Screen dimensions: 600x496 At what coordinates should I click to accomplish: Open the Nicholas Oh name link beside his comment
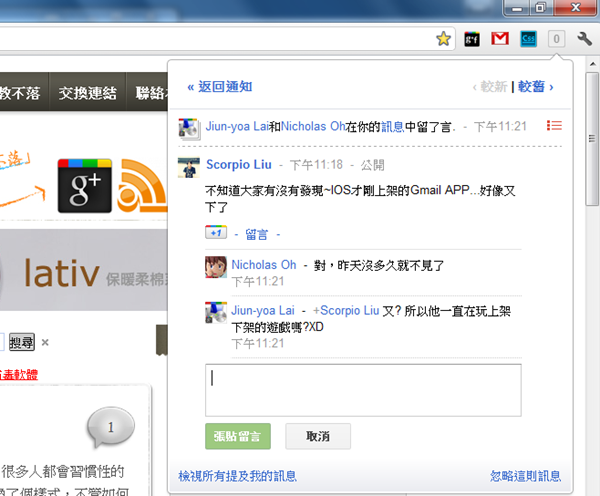(x=264, y=264)
